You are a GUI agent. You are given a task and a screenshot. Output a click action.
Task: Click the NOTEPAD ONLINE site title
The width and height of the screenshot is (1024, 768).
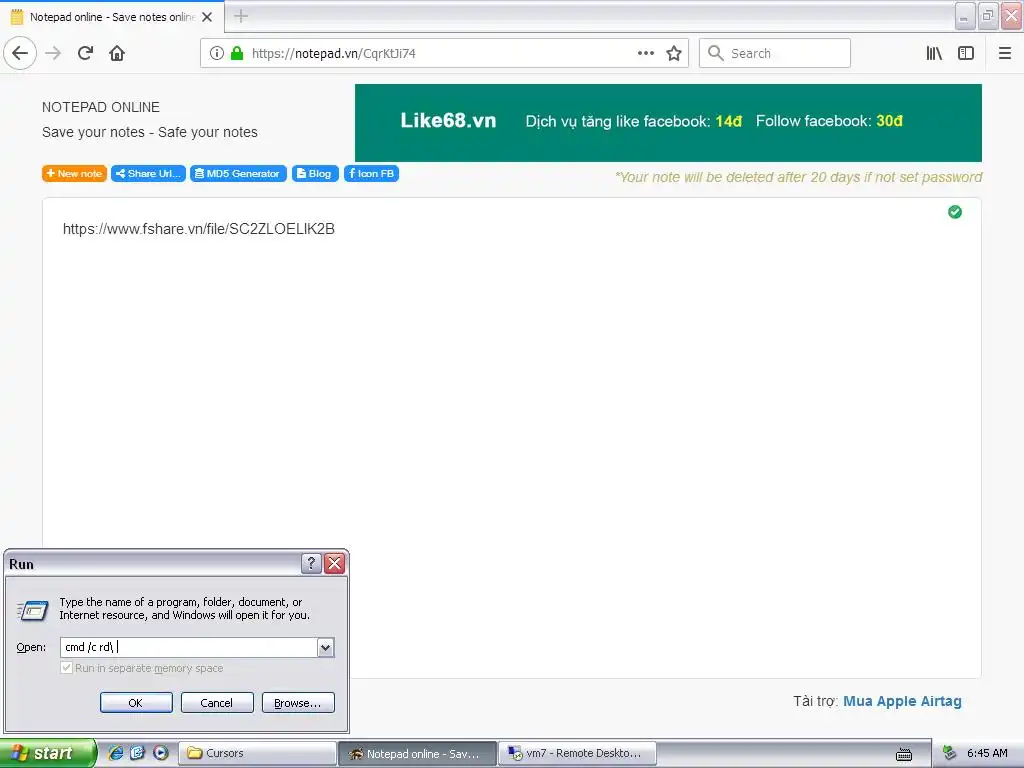pos(101,107)
